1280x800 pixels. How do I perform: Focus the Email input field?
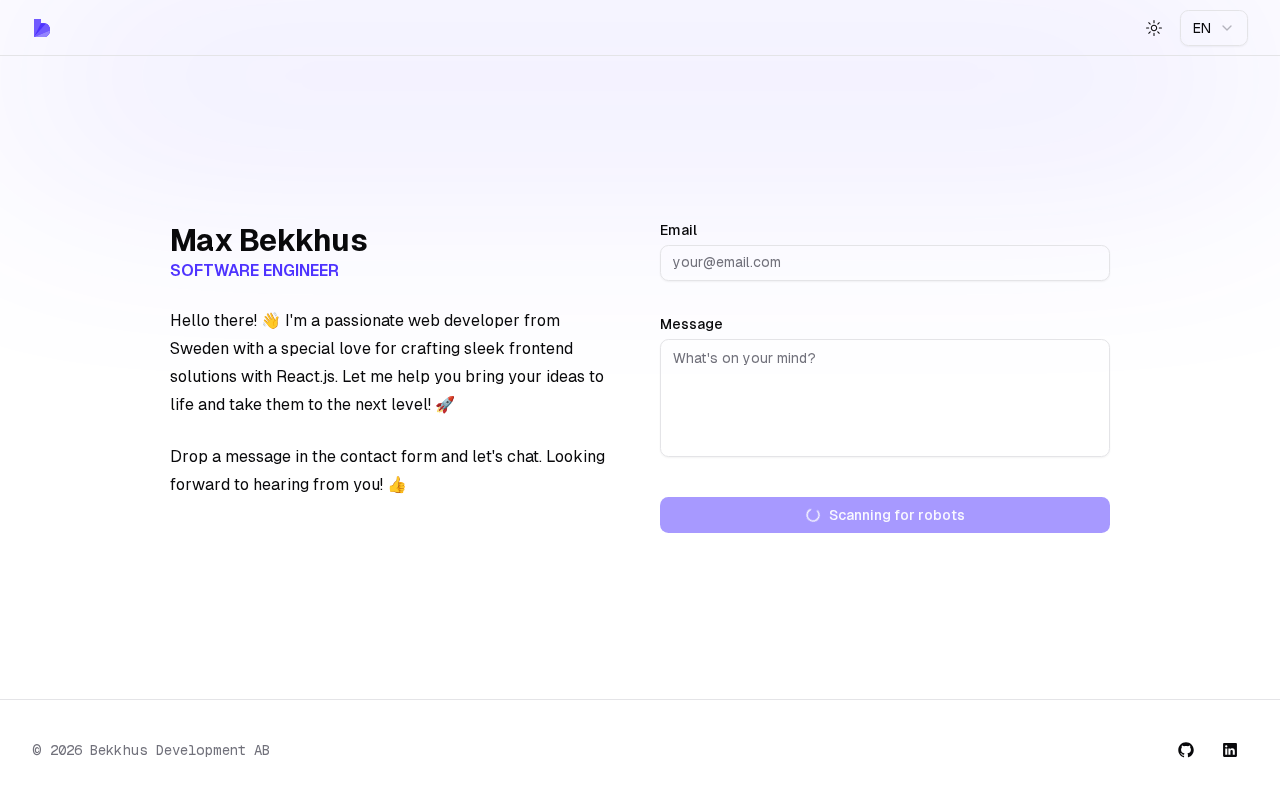coord(884,263)
